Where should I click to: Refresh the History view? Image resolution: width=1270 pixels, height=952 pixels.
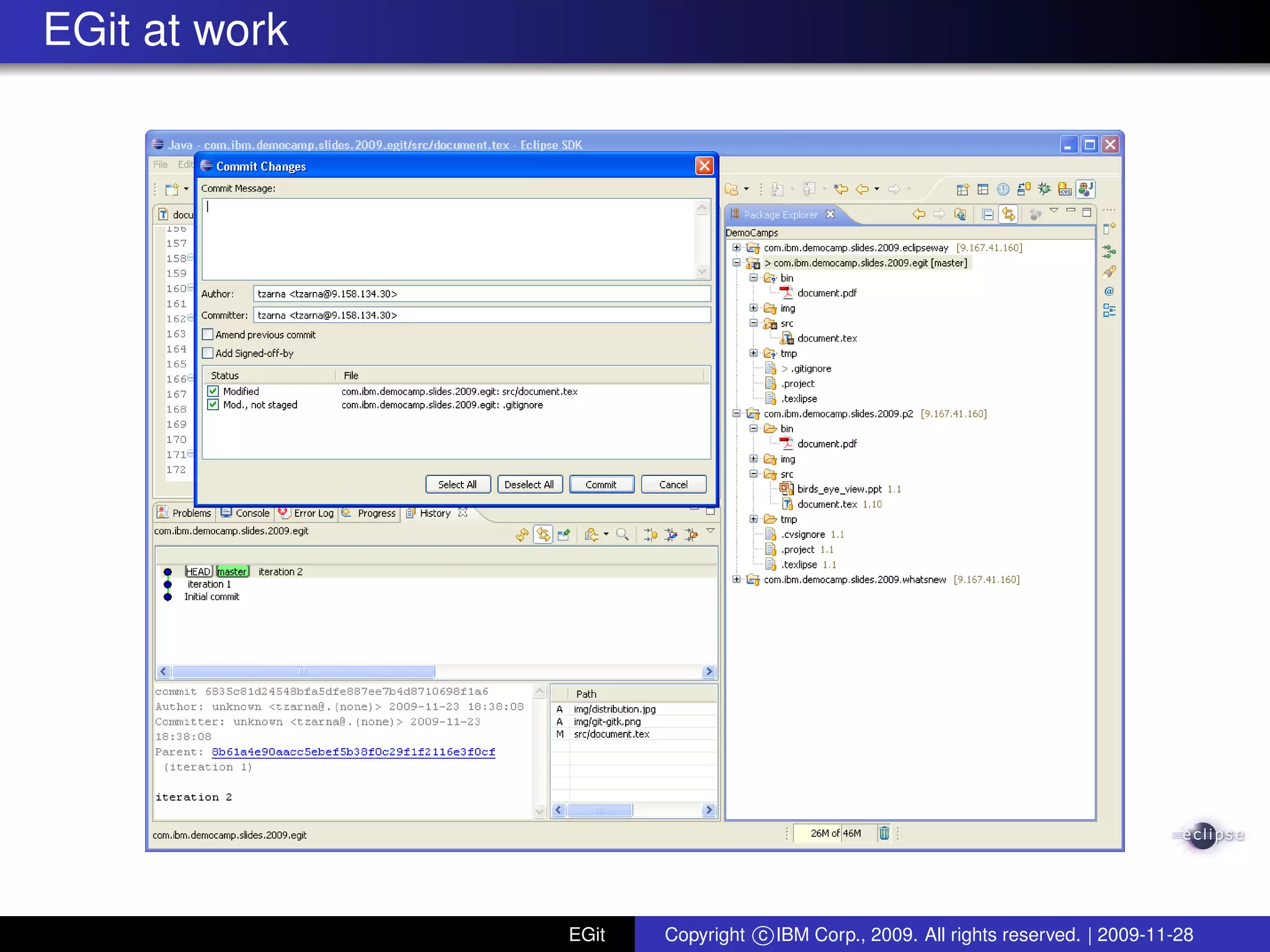pyautogui.click(x=522, y=534)
